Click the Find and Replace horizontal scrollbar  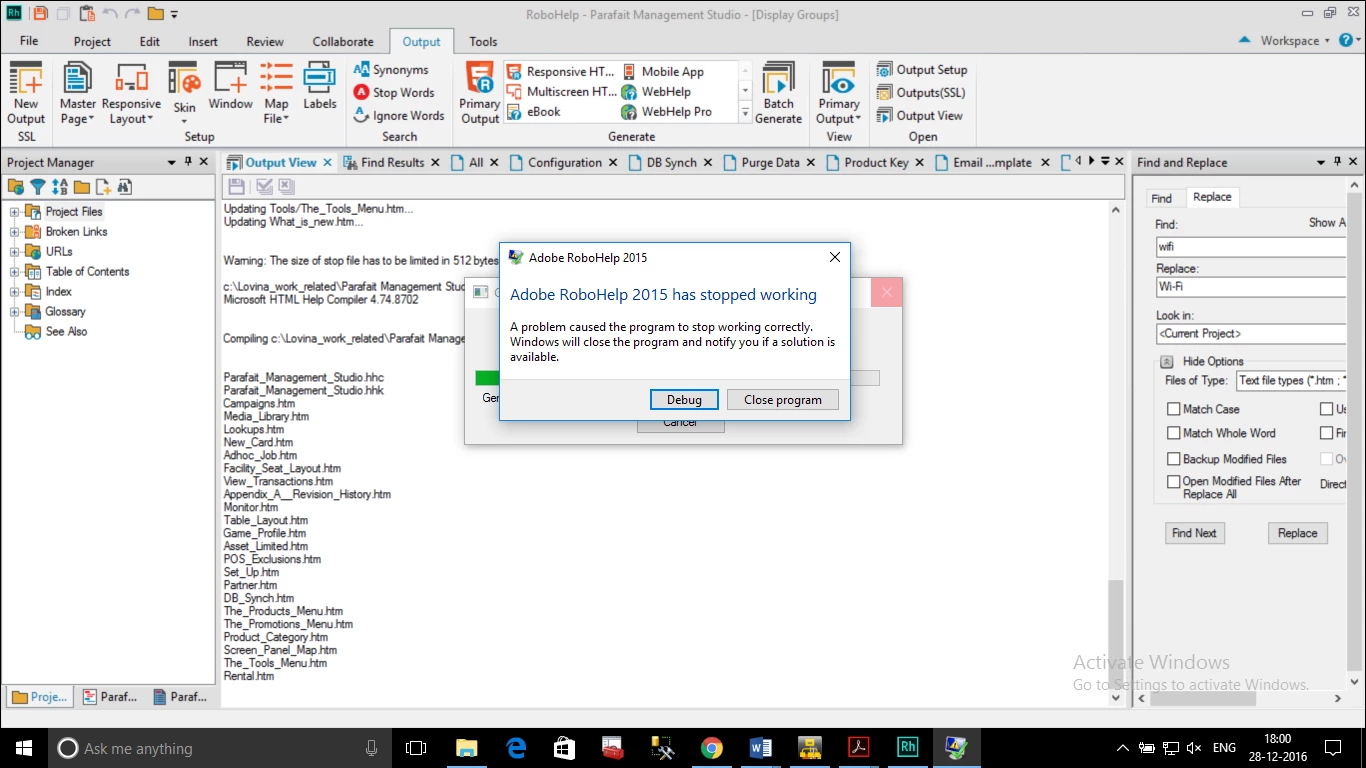[x=1240, y=699]
